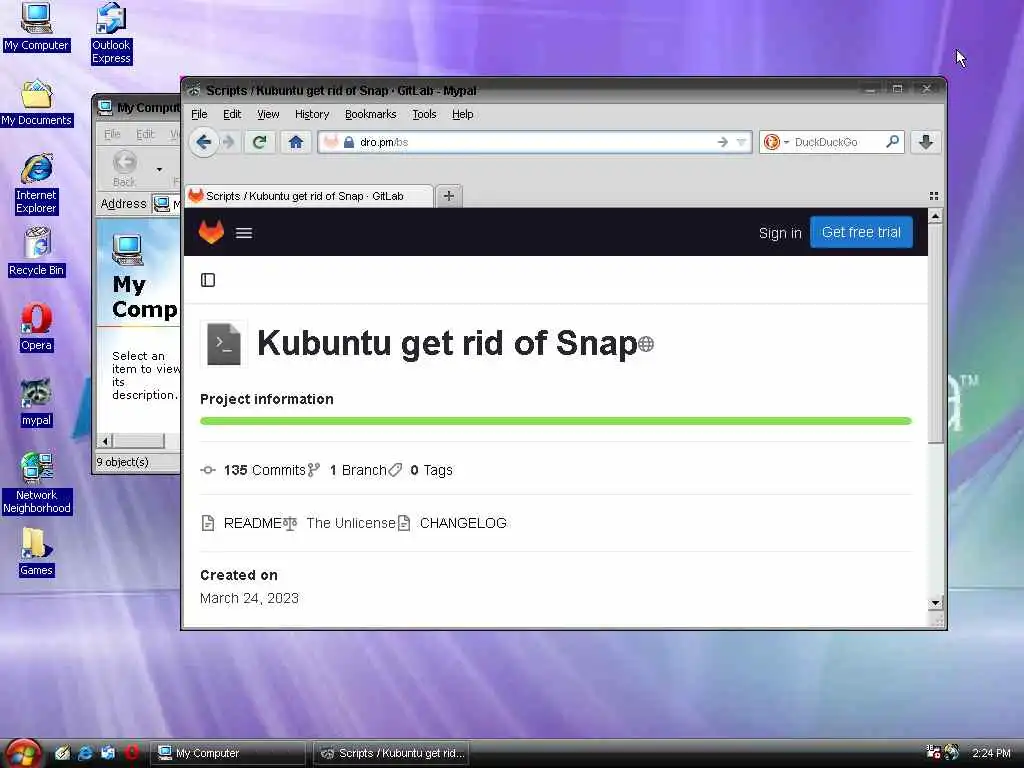Open the File menu in Mypal
This screenshot has height=768, width=1024.
pyautogui.click(x=199, y=114)
